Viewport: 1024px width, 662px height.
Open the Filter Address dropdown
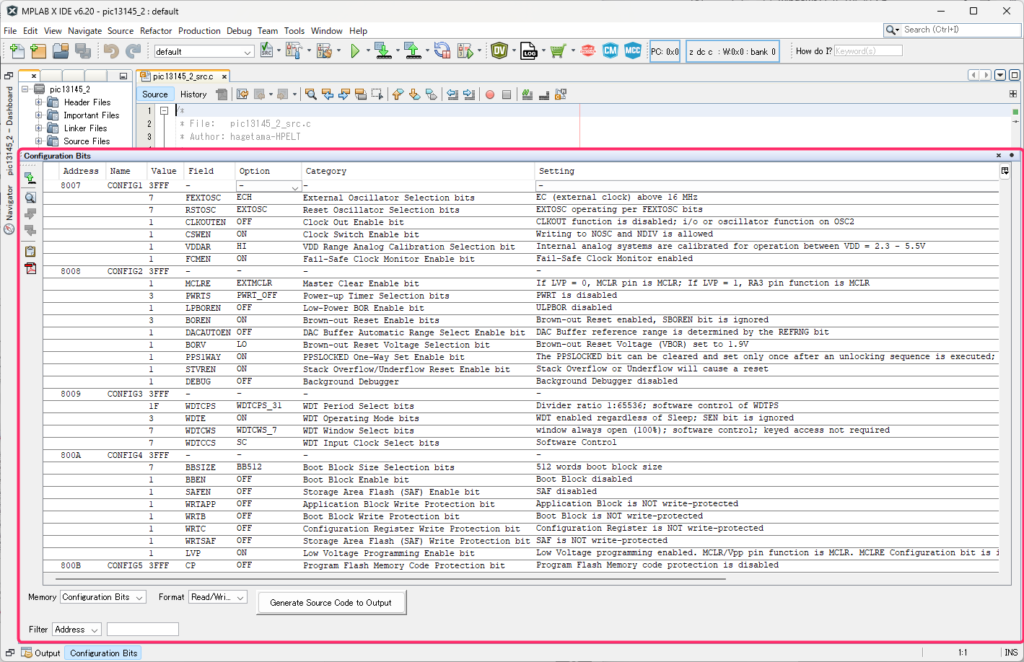click(x=76, y=629)
